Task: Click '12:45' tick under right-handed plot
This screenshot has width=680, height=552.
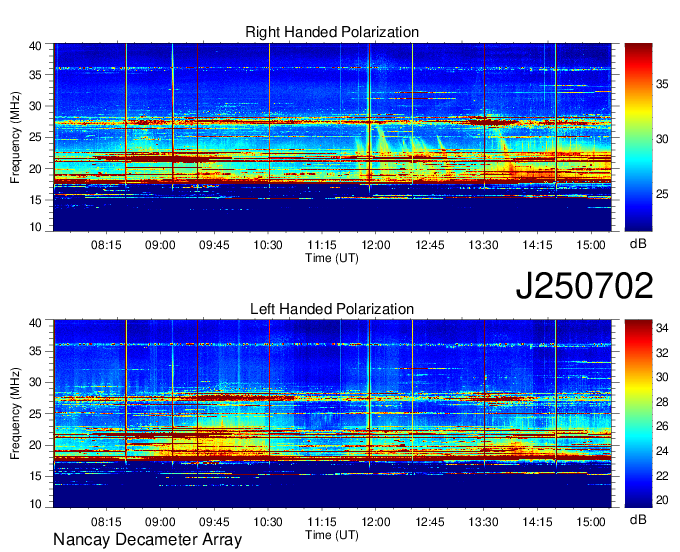Action: [429, 245]
